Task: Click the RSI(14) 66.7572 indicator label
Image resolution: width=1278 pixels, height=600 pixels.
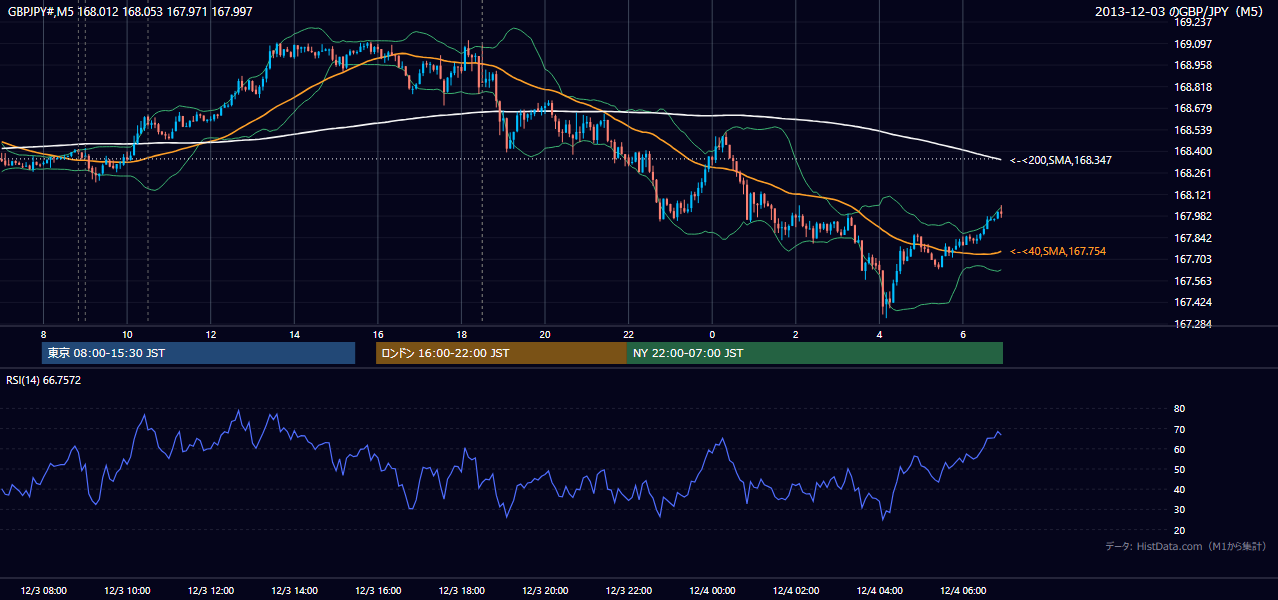Action: (44, 380)
